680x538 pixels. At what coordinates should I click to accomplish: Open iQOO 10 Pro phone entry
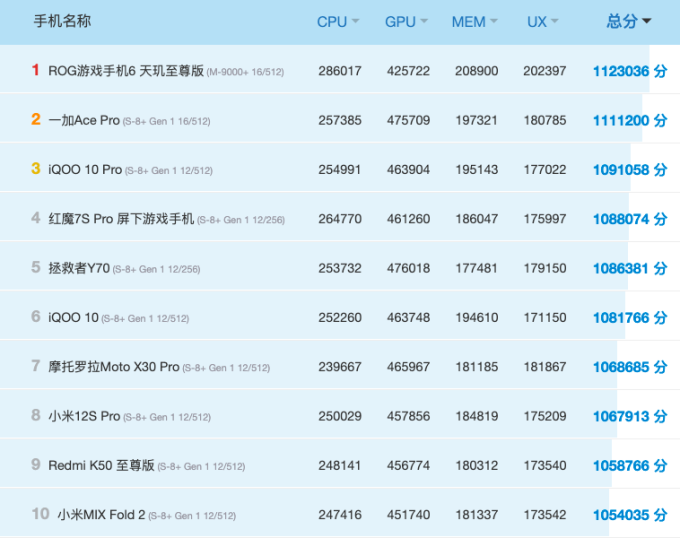point(85,170)
